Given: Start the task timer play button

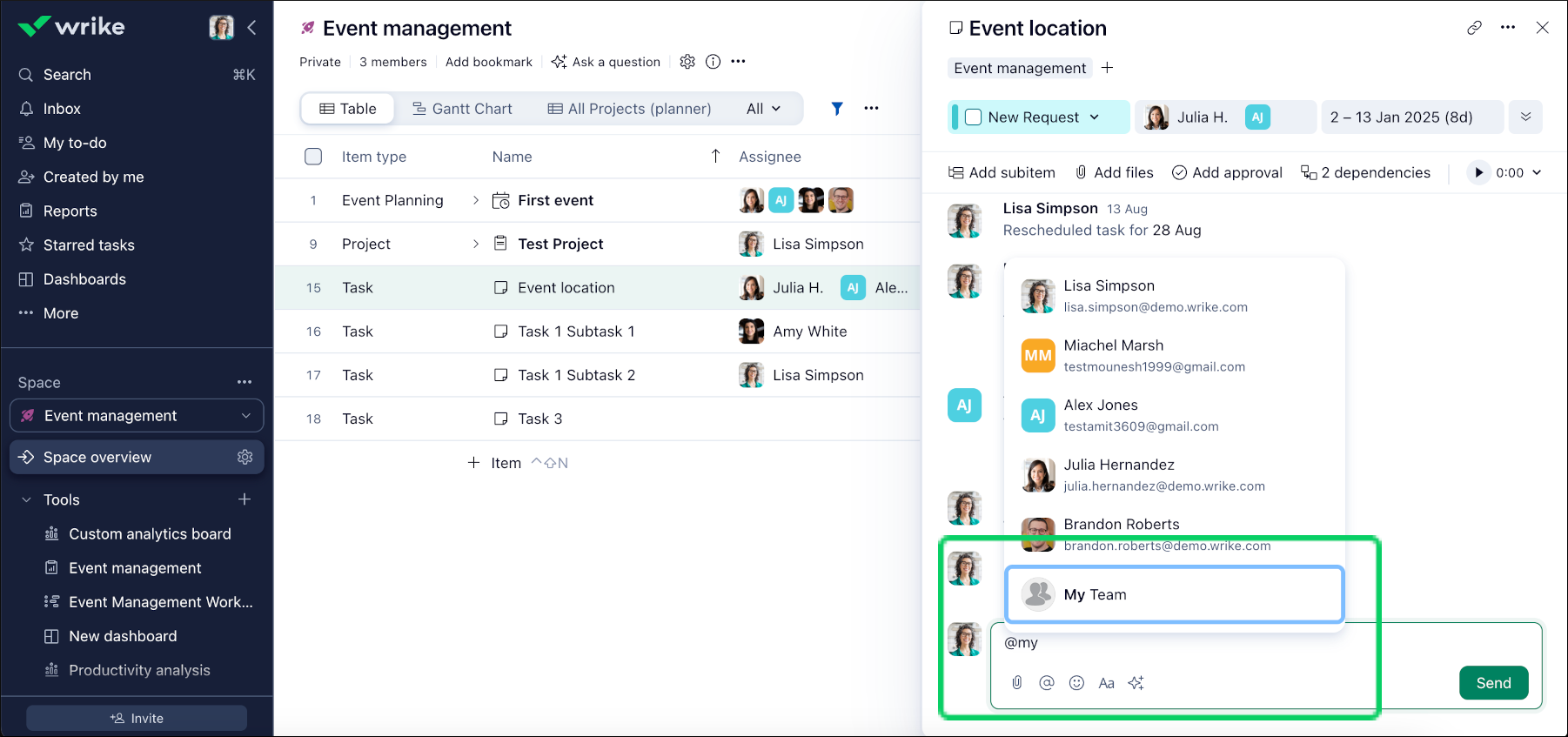Looking at the screenshot, I should 1478,172.
